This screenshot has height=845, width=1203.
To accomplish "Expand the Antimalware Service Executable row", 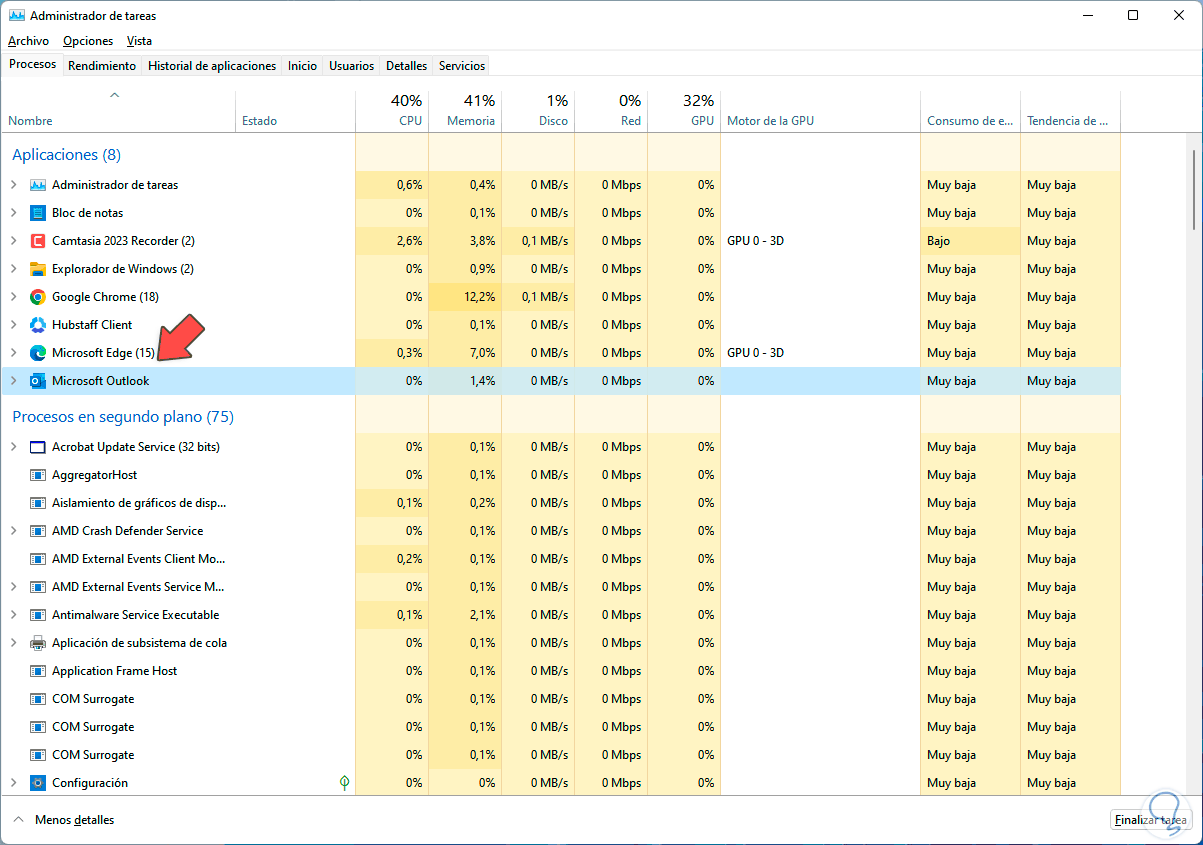I will click(13, 615).
